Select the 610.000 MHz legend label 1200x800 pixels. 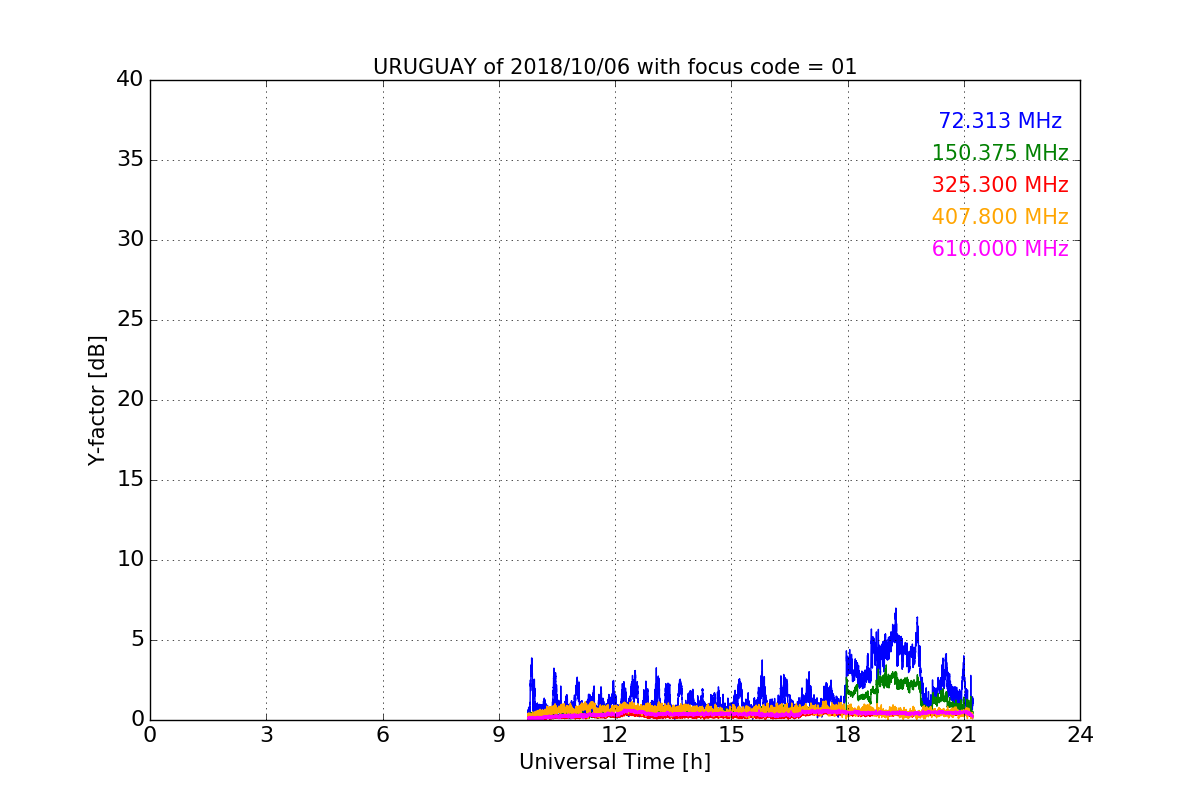tap(1000, 249)
